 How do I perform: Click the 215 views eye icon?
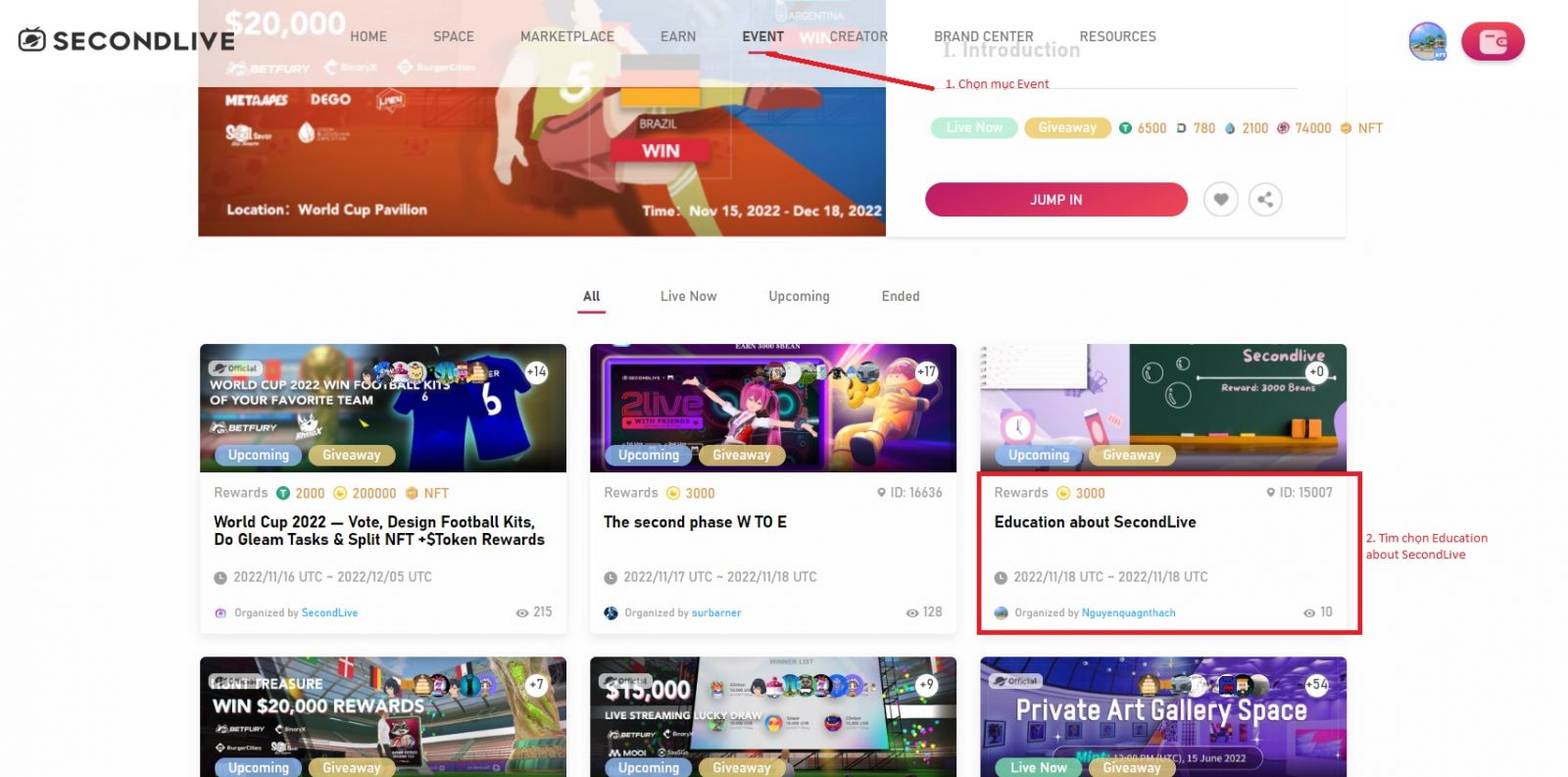click(522, 613)
